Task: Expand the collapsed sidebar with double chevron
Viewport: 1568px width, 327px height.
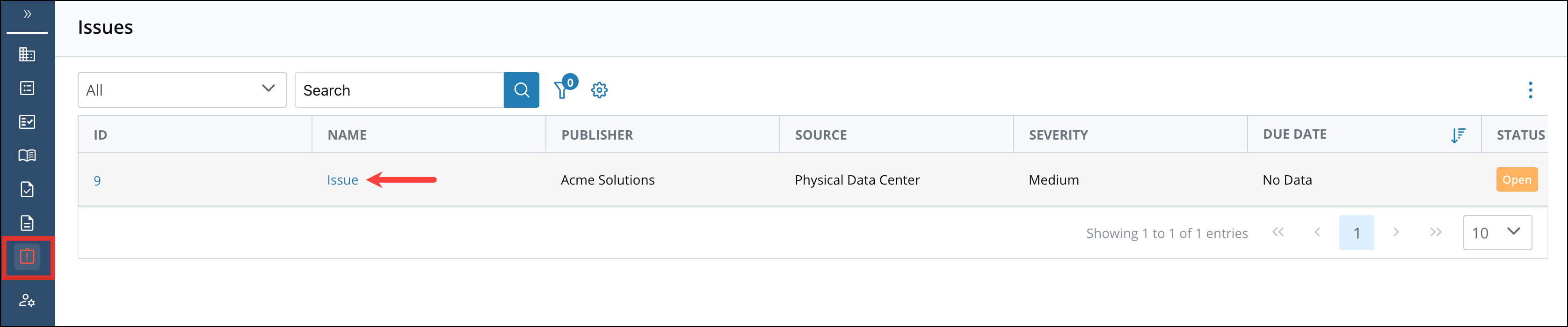Action: (28, 14)
